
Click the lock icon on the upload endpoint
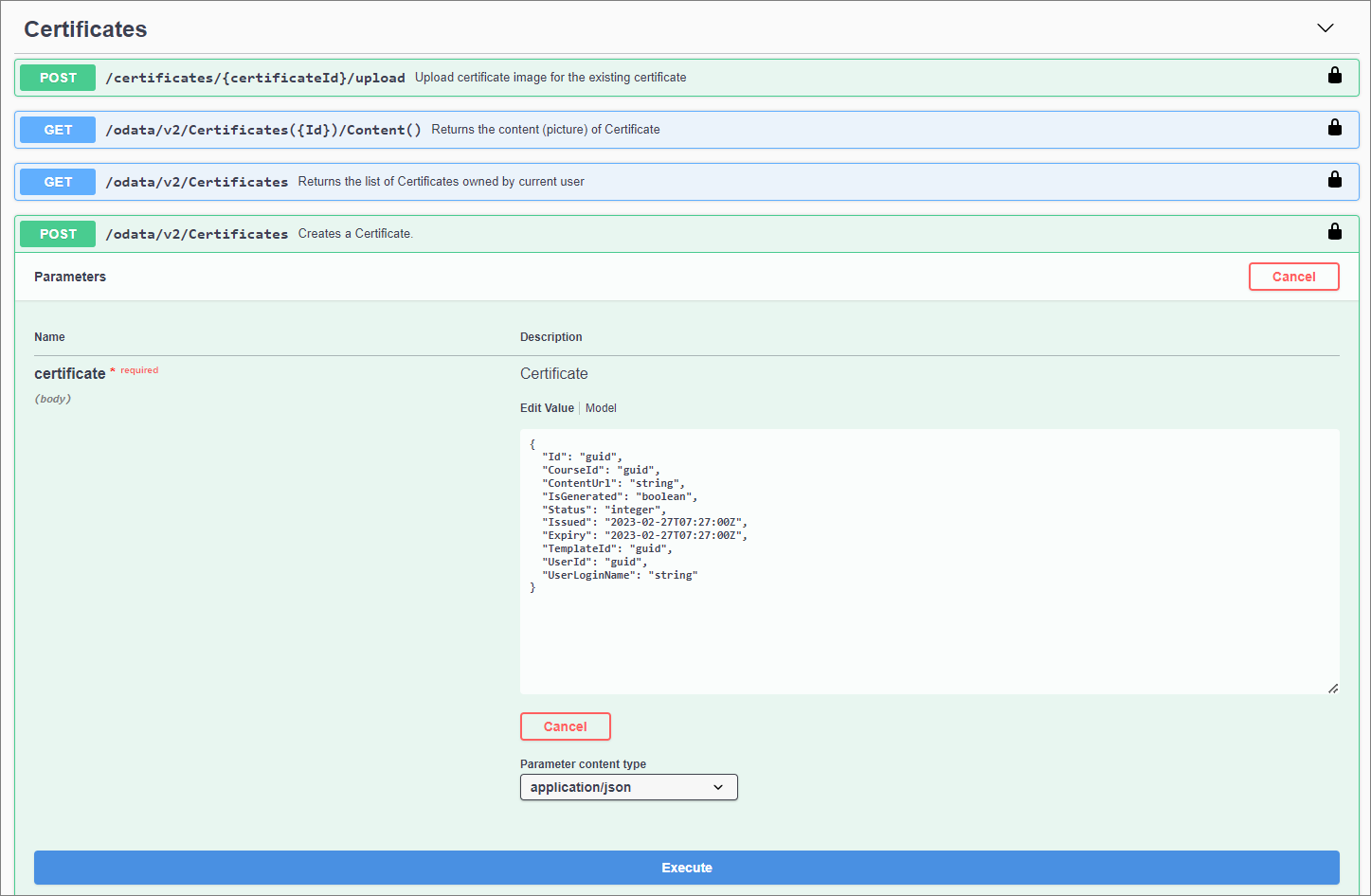[x=1334, y=75]
